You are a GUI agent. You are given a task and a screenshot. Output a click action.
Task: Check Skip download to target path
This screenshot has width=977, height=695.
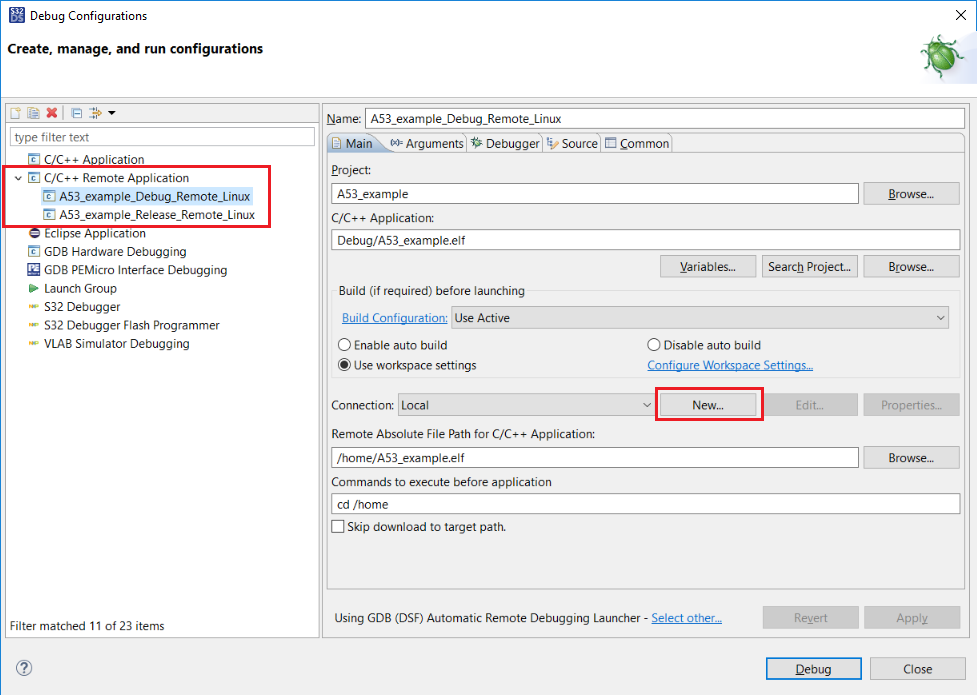(338, 527)
